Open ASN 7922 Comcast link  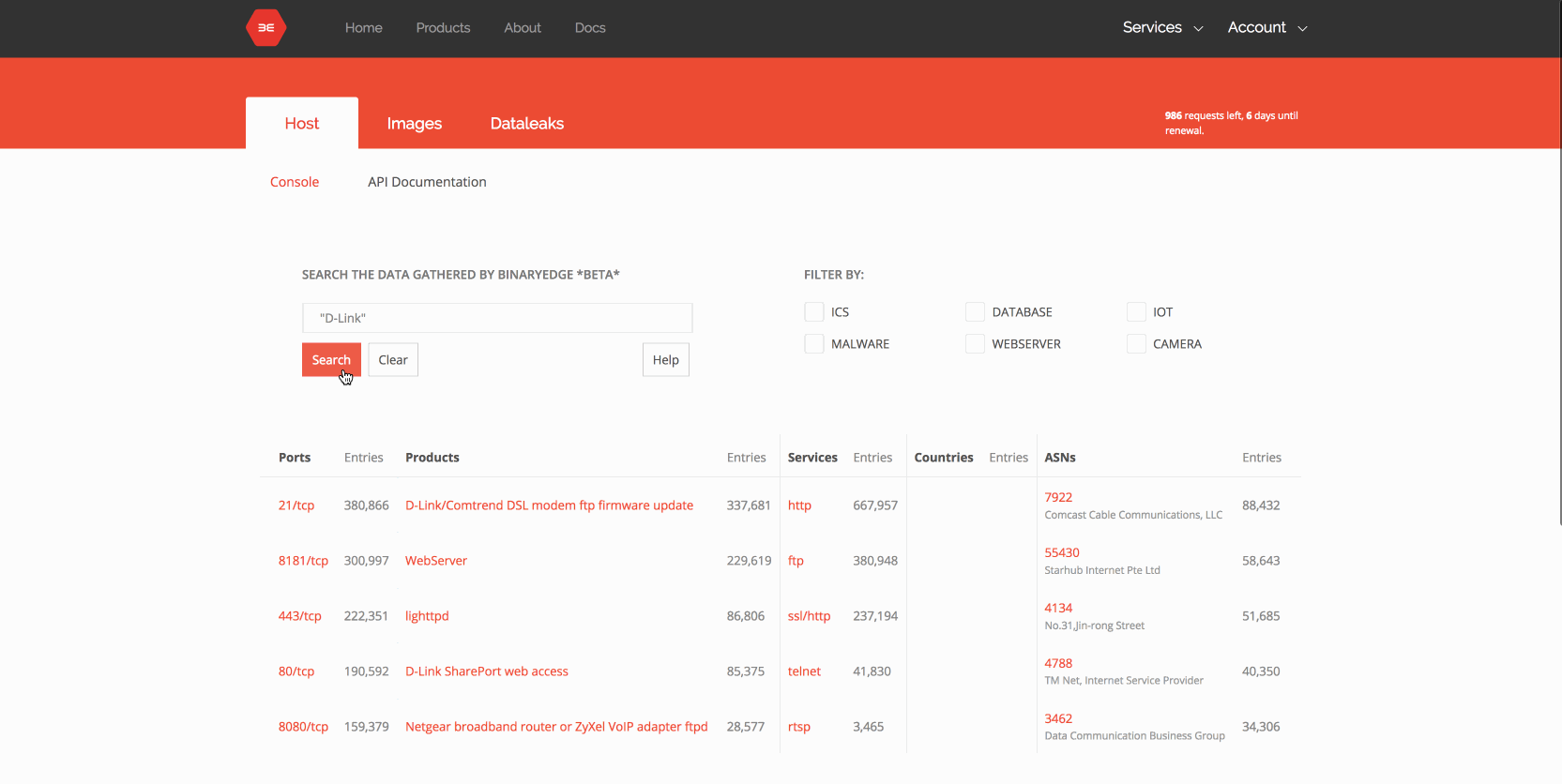coord(1058,498)
